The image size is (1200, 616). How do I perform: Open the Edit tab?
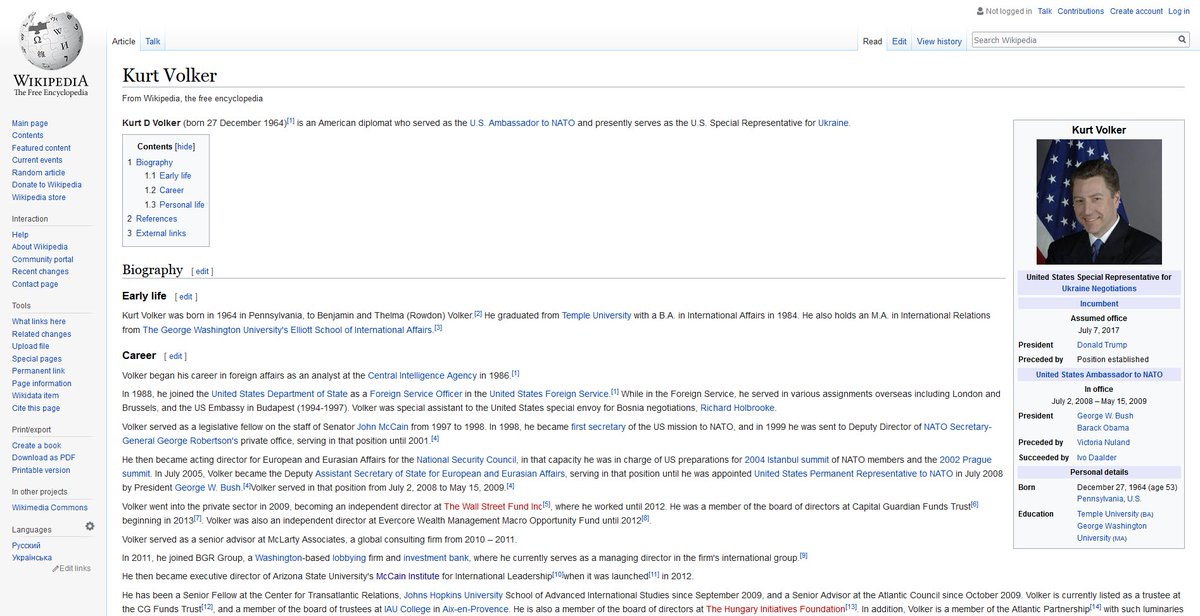click(x=899, y=41)
